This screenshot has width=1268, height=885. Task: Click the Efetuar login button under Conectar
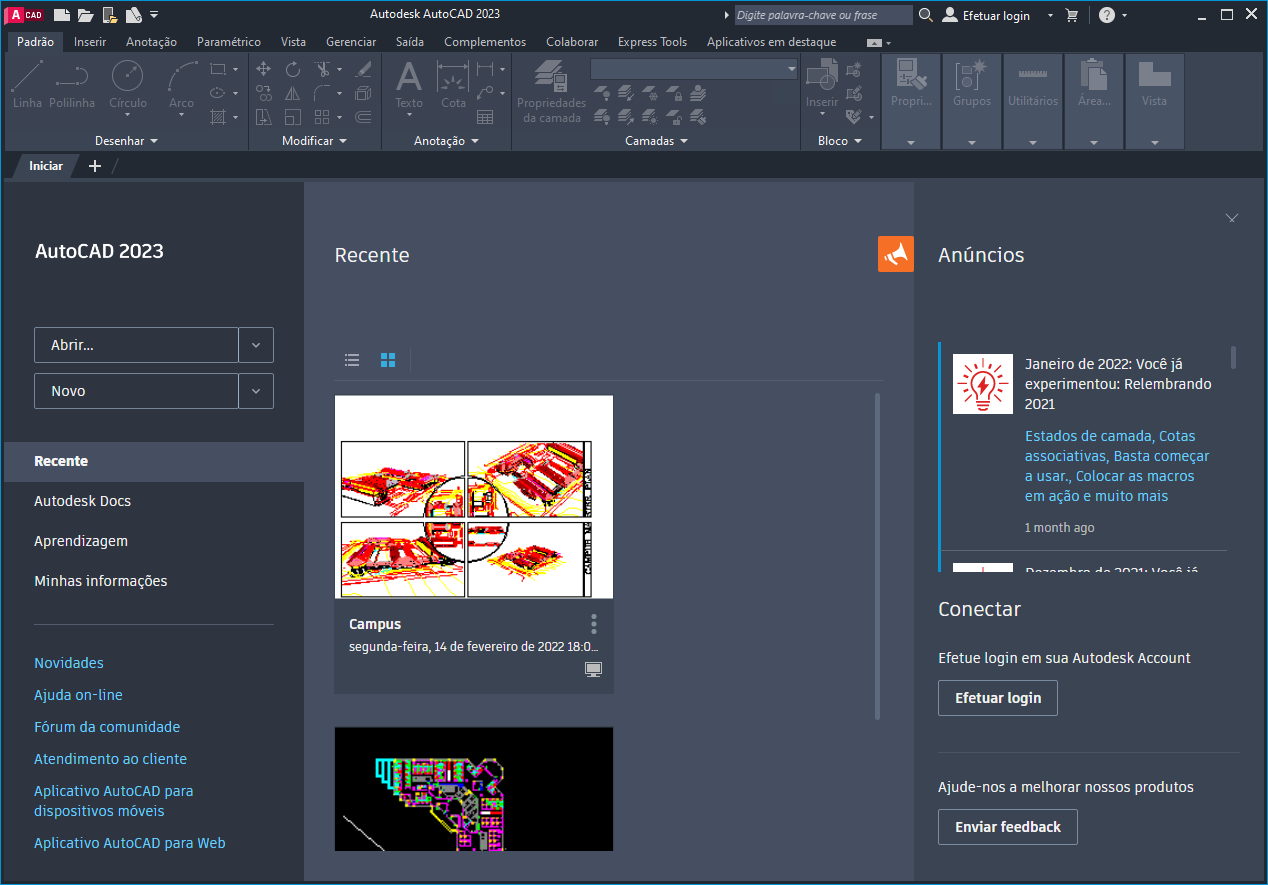(x=998, y=698)
